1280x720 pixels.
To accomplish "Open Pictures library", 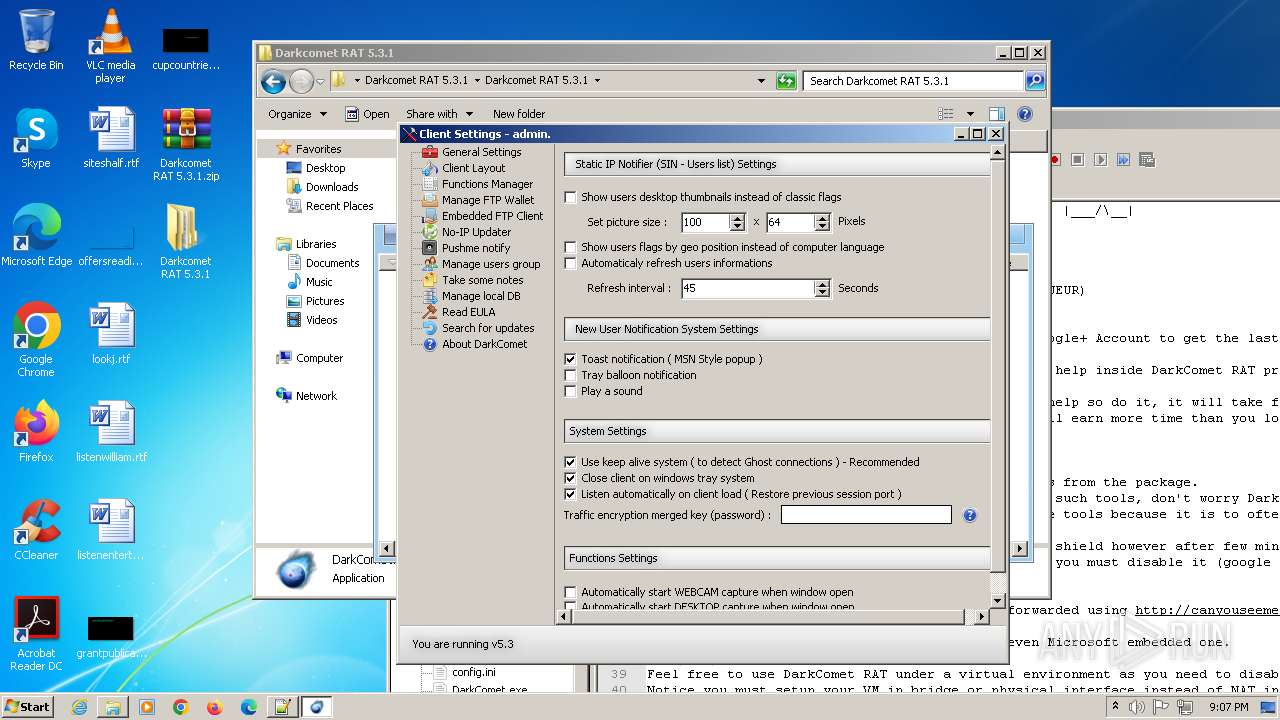I will pos(315,301).
